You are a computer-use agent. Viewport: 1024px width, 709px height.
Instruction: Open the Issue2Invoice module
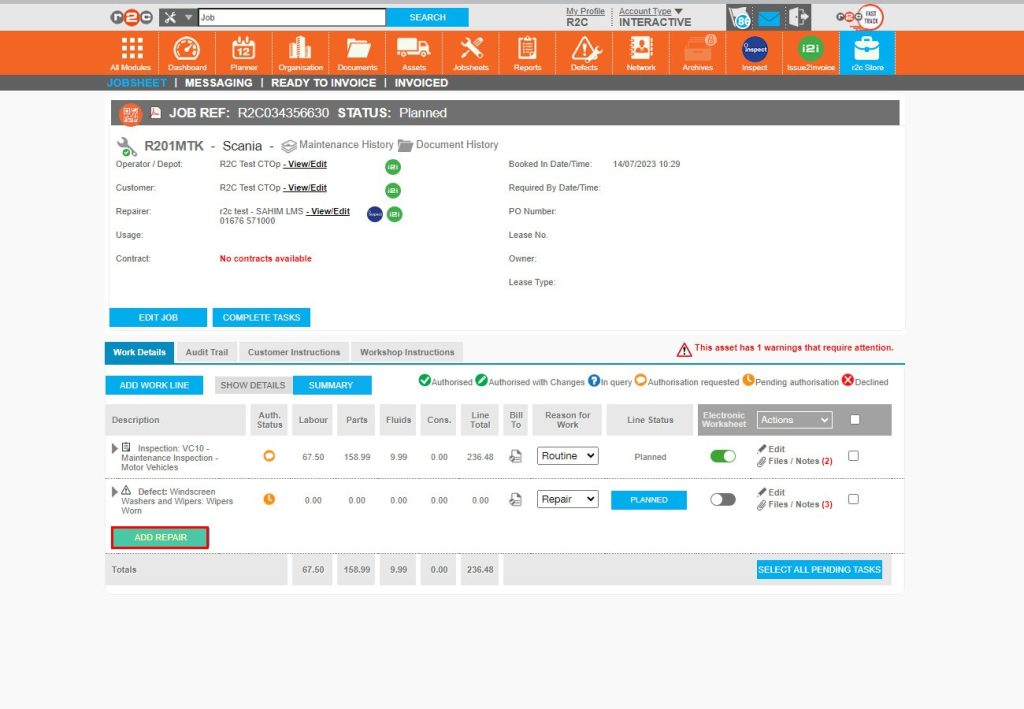click(x=810, y=52)
